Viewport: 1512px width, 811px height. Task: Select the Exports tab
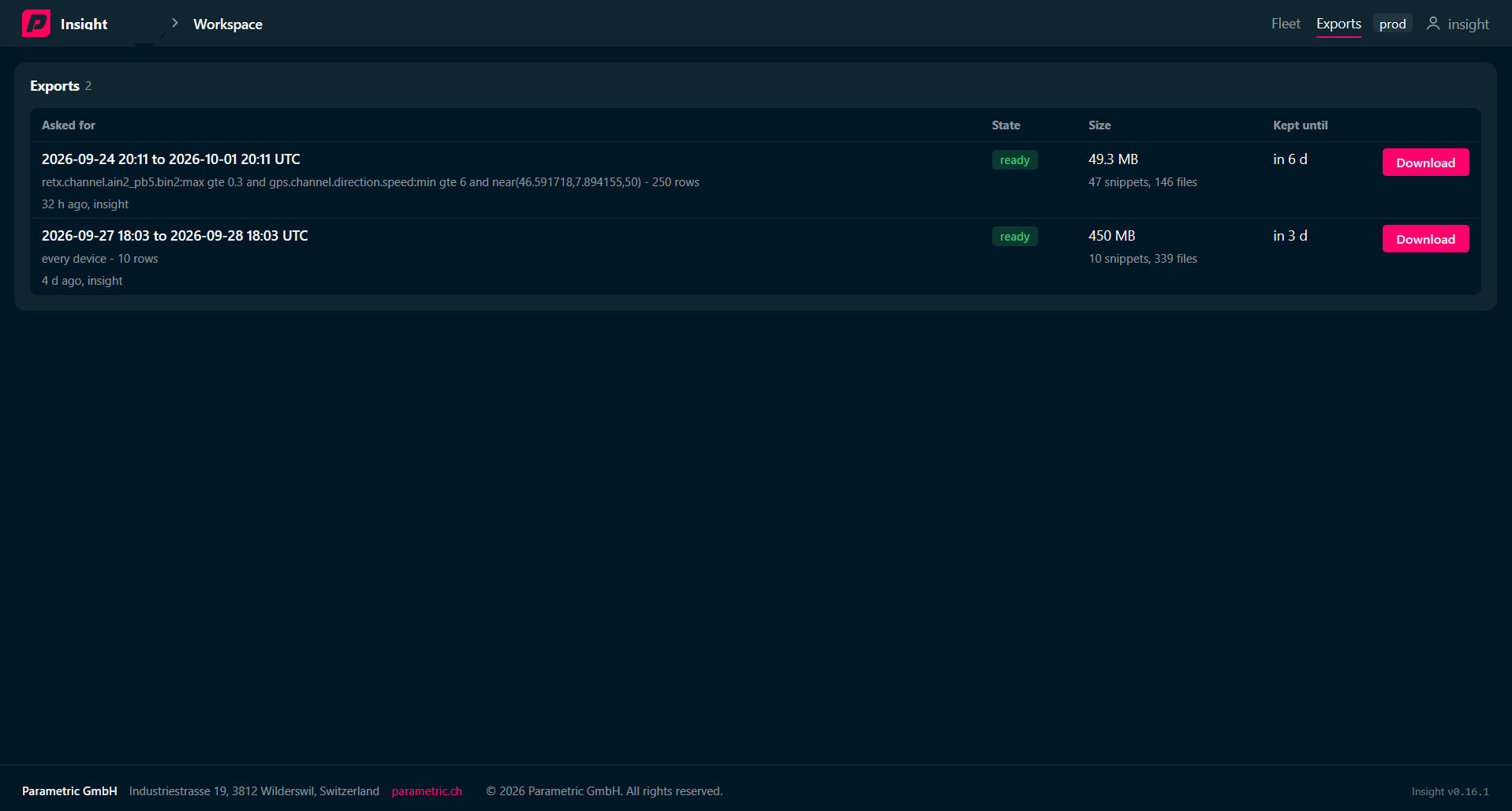tap(1338, 24)
